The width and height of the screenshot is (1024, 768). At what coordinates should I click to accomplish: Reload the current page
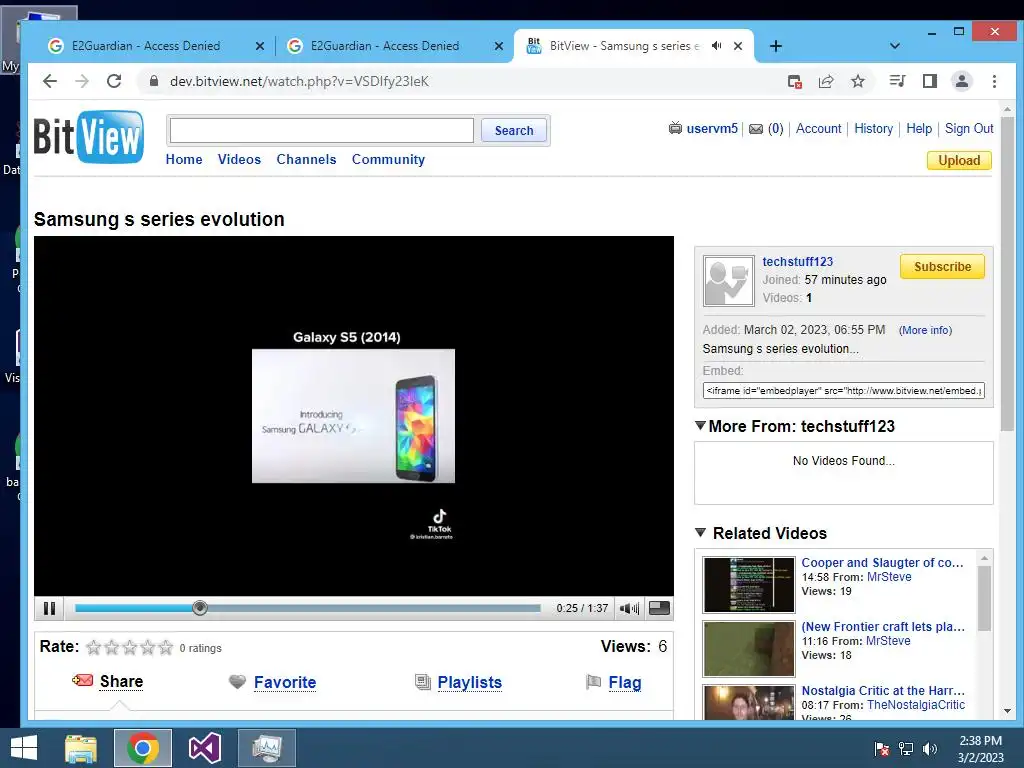coord(114,81)
